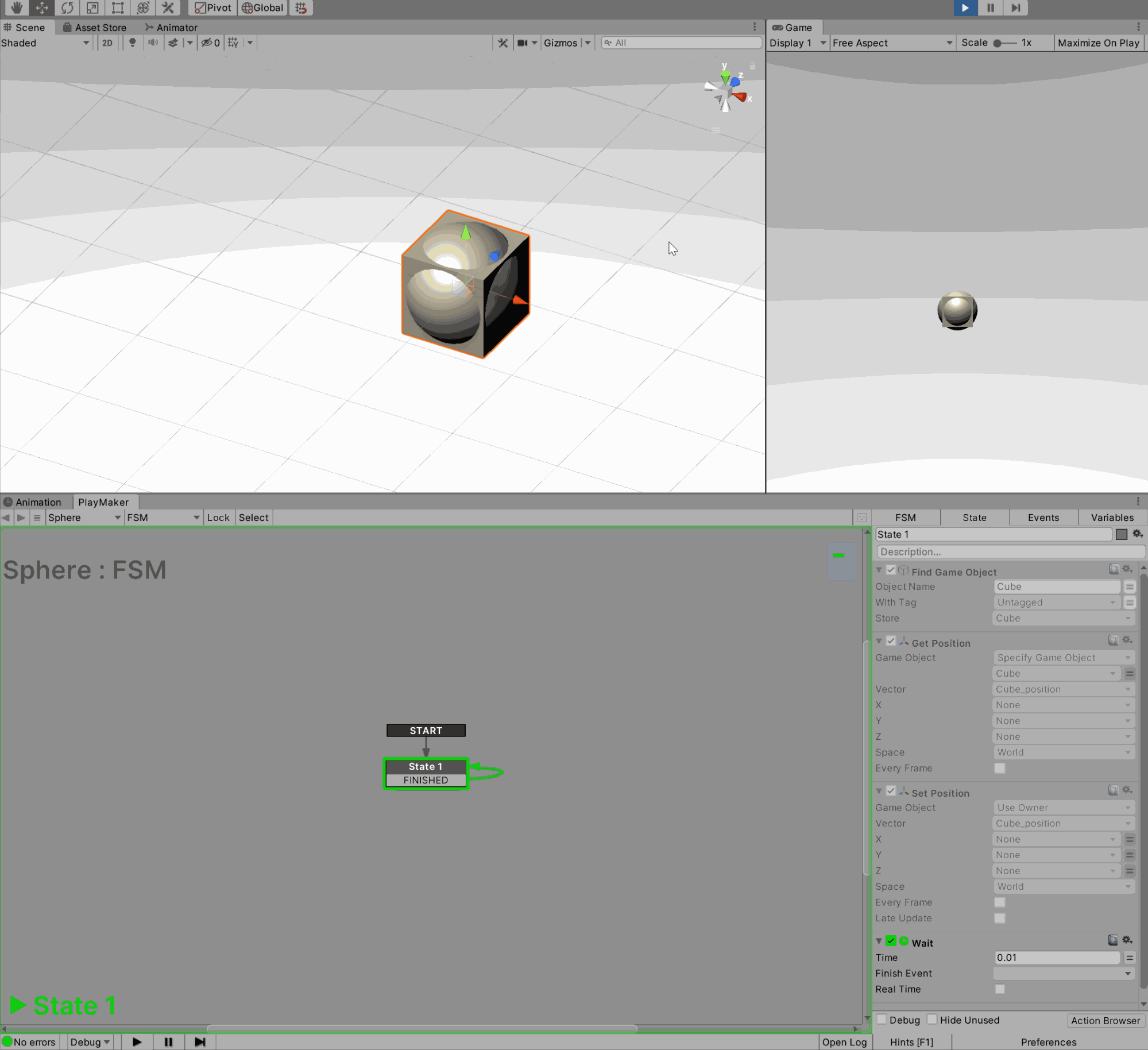Screen dimensions: 1148x1050
Task: Enable the Debug checkbox
Action: (882, 1020)
